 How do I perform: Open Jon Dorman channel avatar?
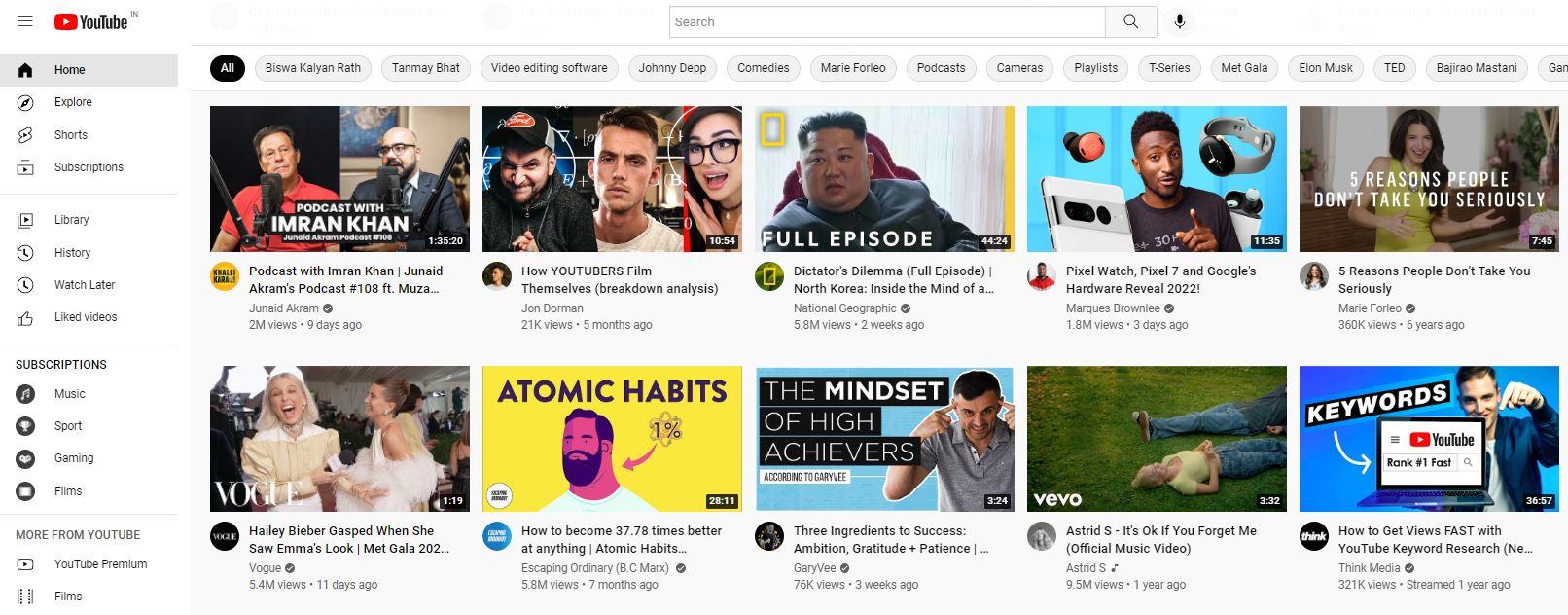tap(497, 276)
